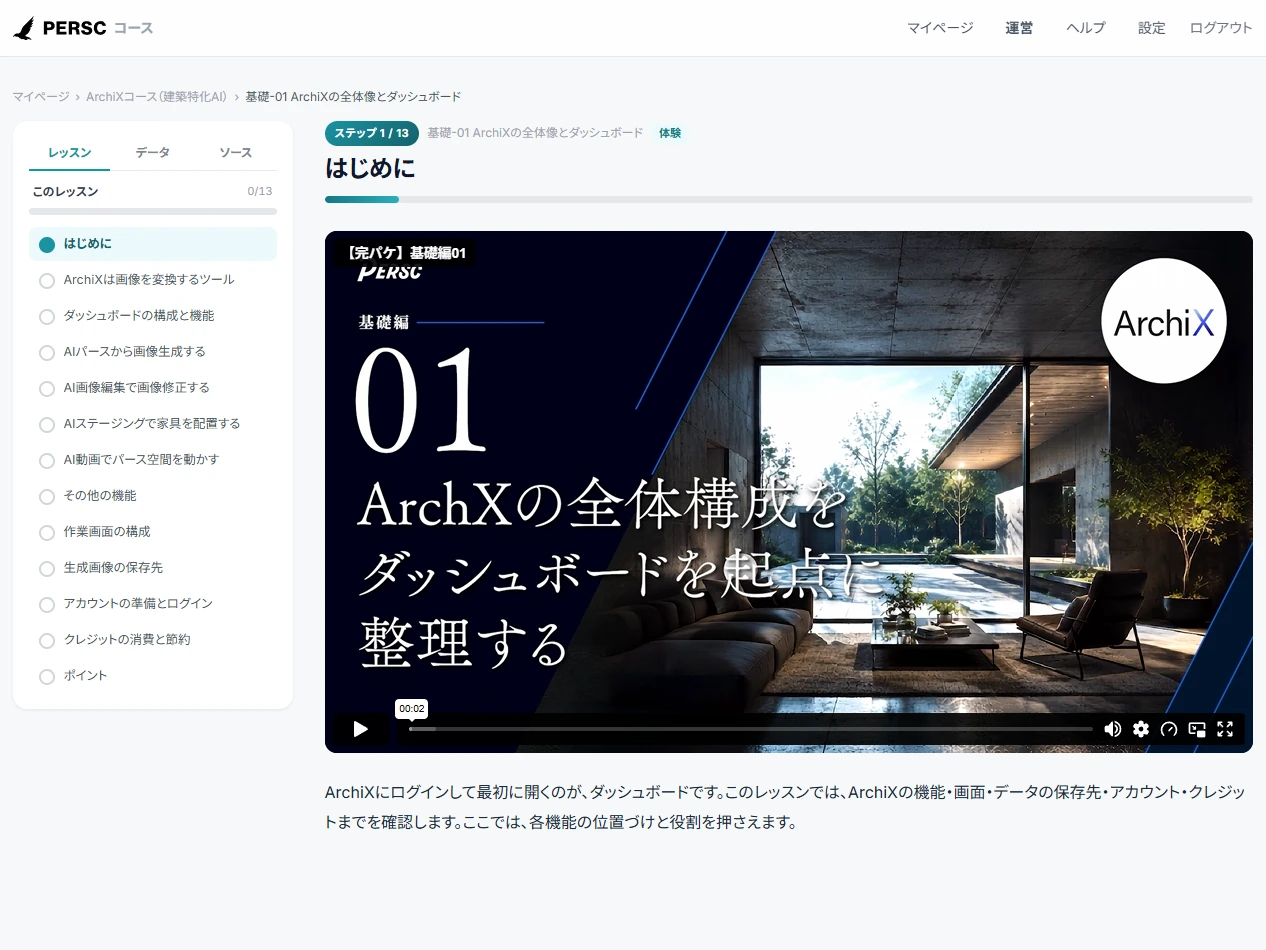Select AIステージングで家具を配置する step
Screen dimensions: 1266x950
[x=153, y=424]
